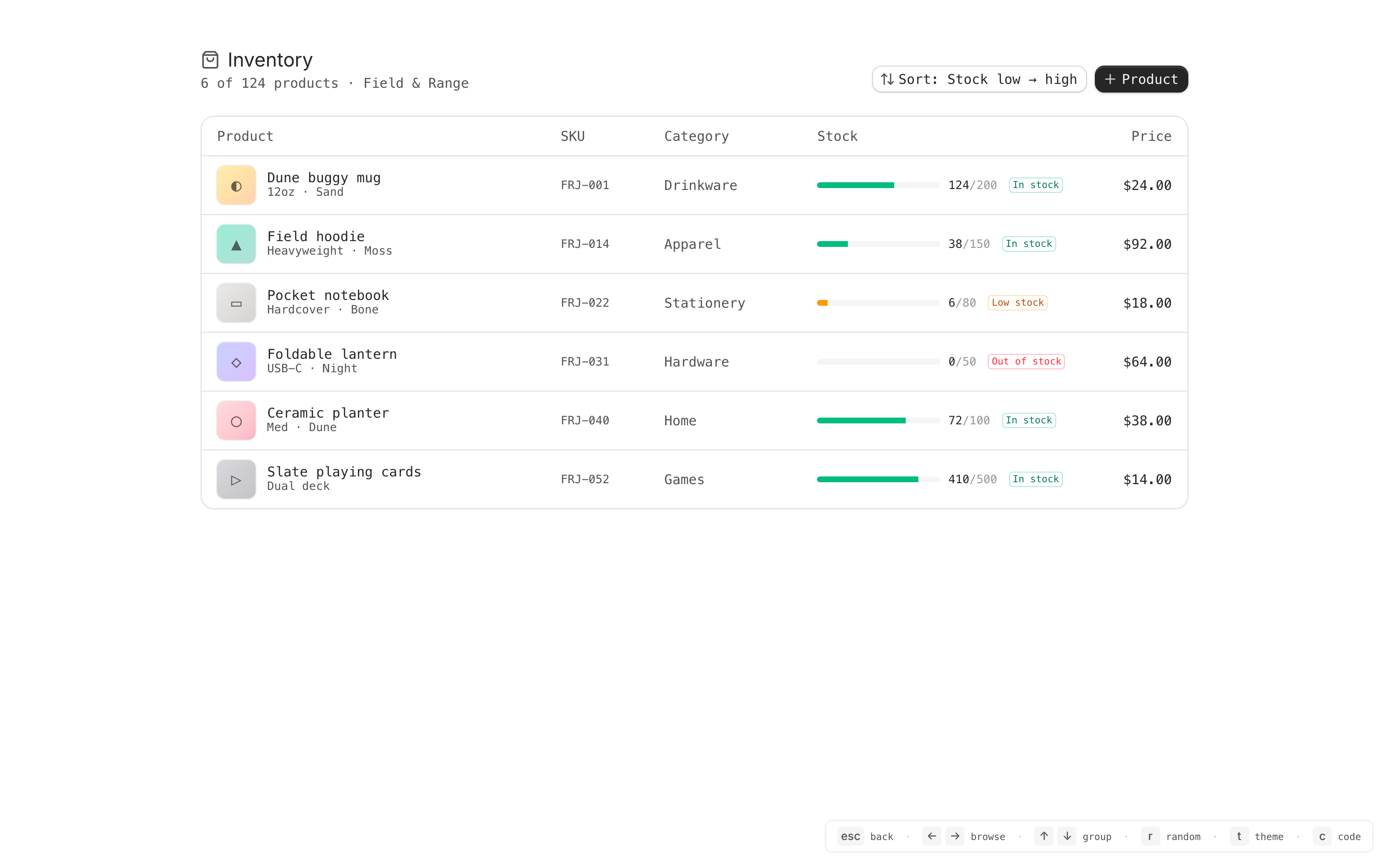Click the Pocket notebook rectangle icon

click(236, 303)
